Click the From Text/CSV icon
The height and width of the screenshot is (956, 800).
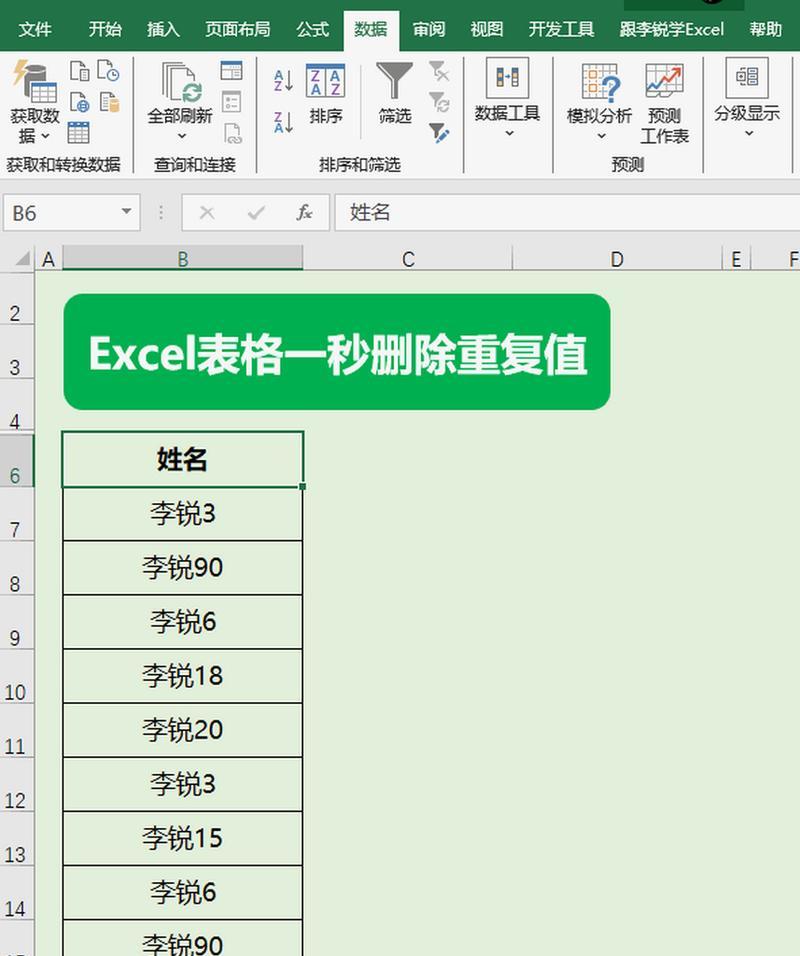coord(79,71)
